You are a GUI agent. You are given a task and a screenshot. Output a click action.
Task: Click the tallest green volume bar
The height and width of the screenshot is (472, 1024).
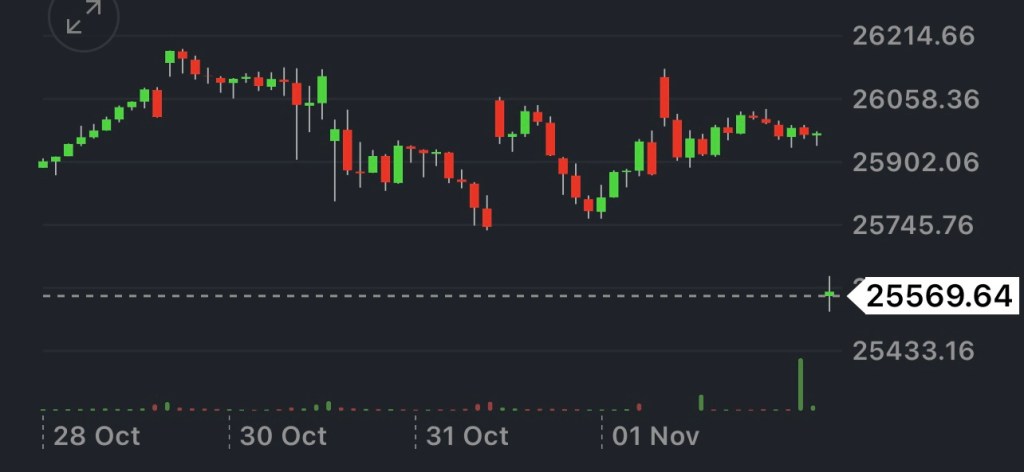tap(801, 384)
